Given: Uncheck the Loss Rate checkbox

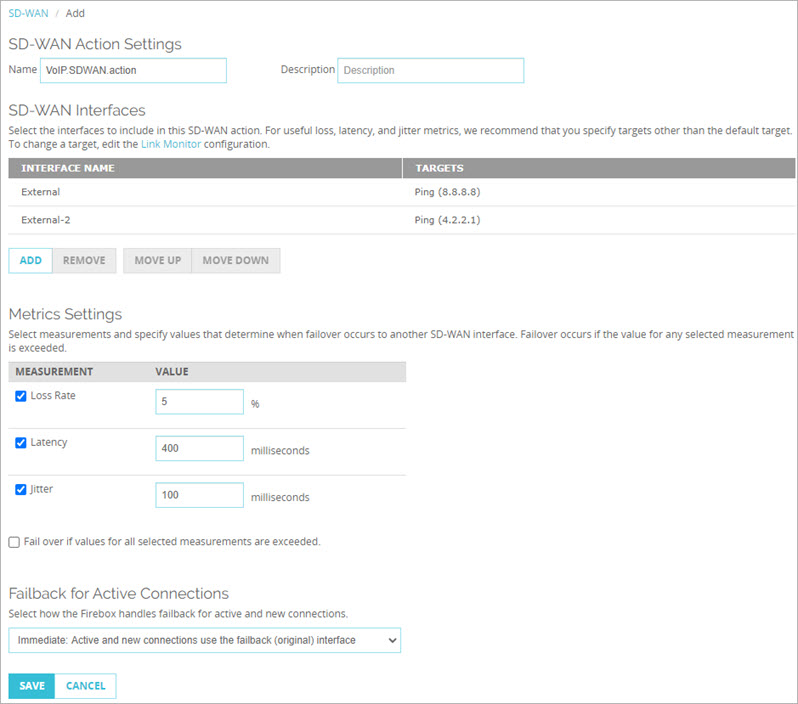Looking at the screenshot, I should tap(21, 396).
